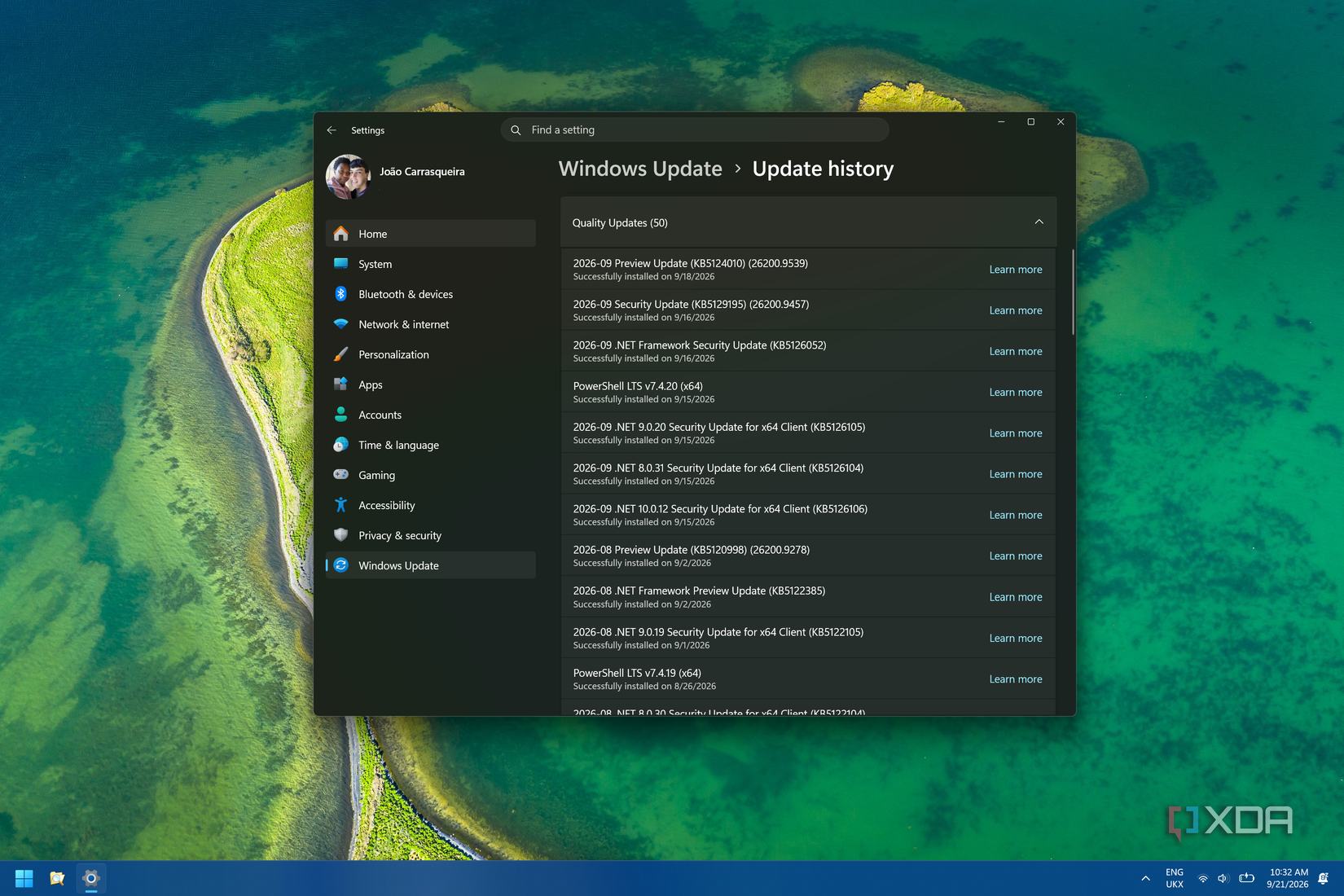
Task: Learn more about PowerShell LTS v7.4.20
Action: [x=1016, y=393]
